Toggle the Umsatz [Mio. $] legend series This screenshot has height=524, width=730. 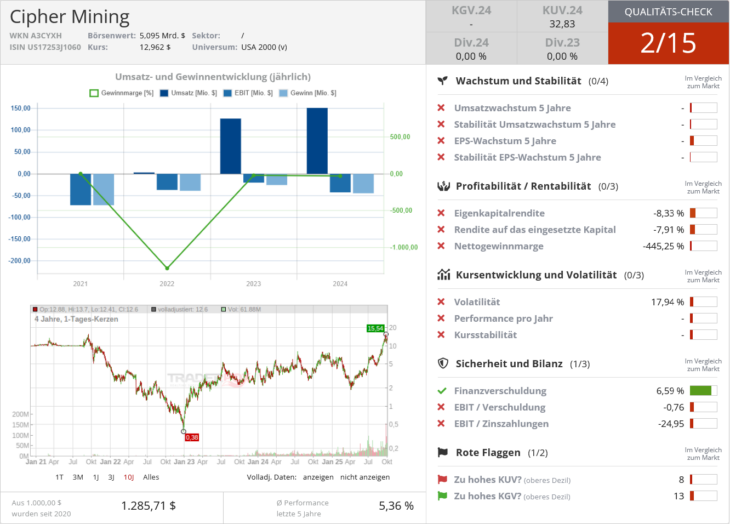(186, 93)
